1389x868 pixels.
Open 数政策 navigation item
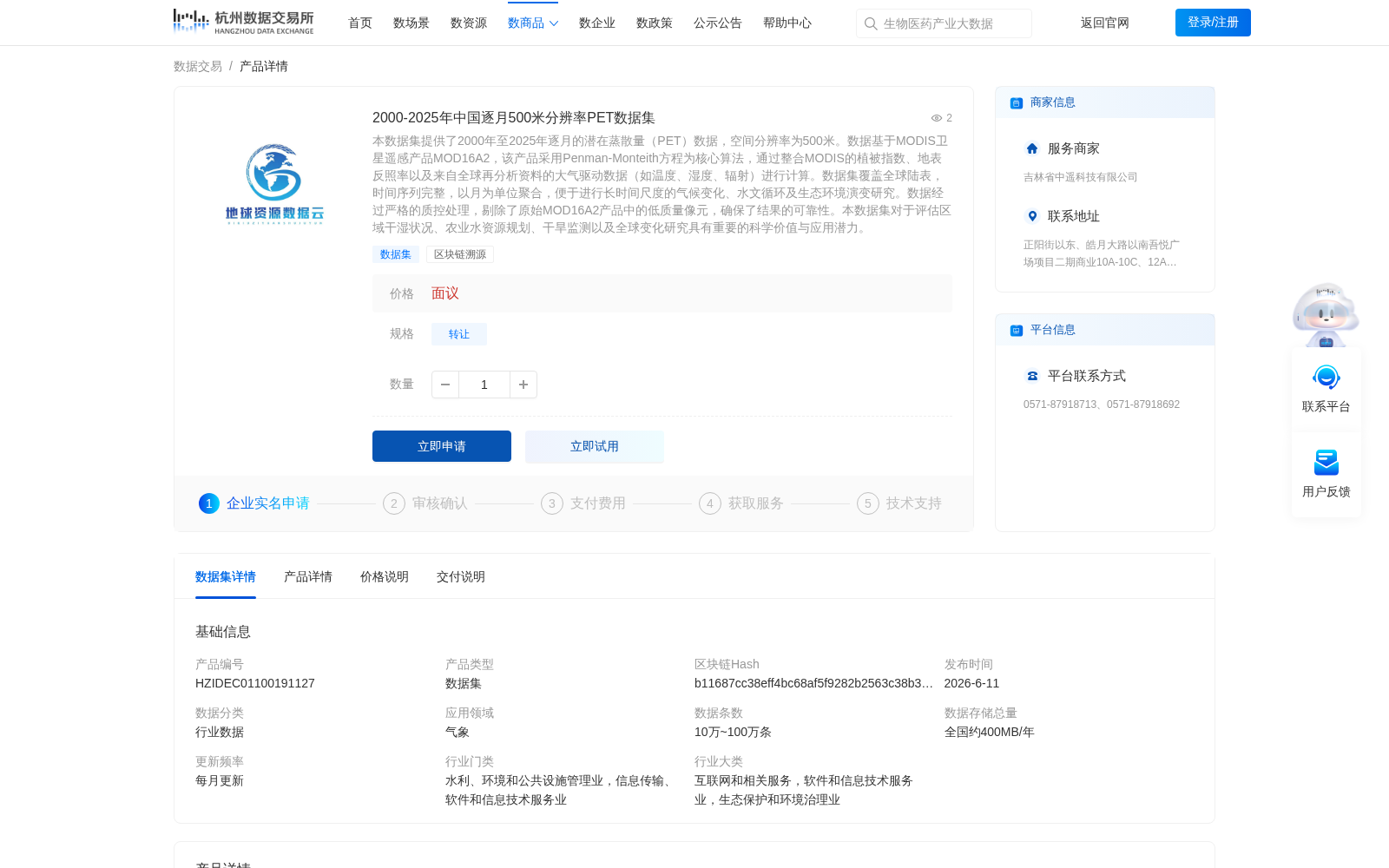(655, 23)
